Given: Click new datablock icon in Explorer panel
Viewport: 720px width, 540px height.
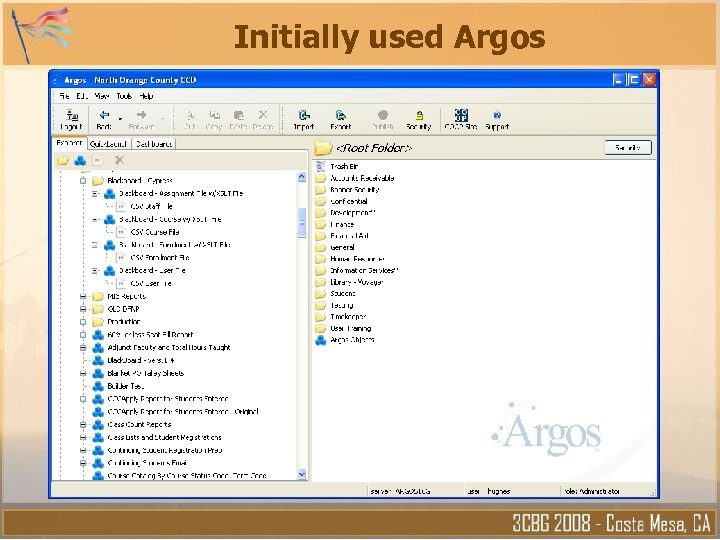Looking at the screenshot, I should pos(80,160).
